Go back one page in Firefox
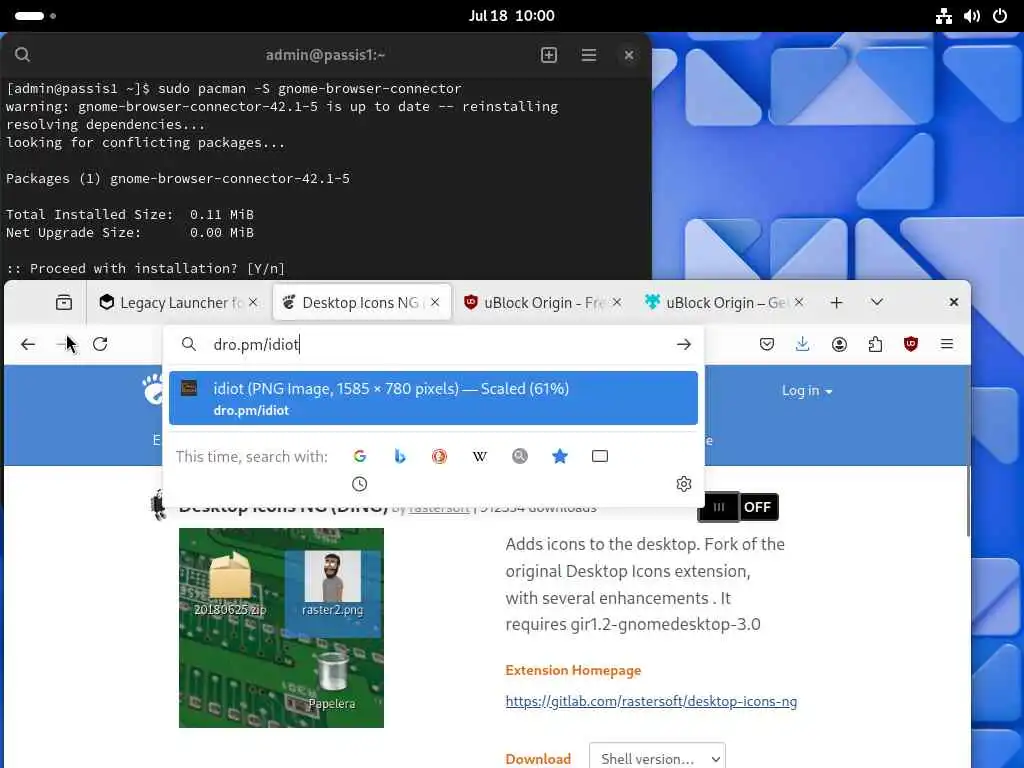This screenshot has height=768, width=1024. click(x=28, y=344)
